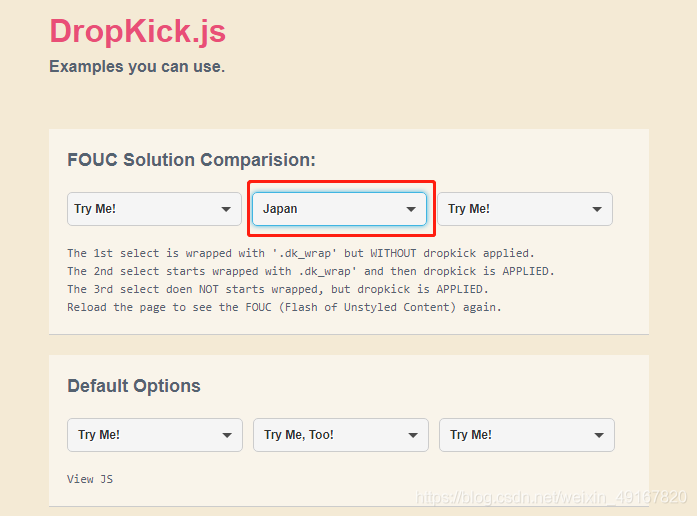The width and height of the screenshot is (697, 516).
Task: Click the DropKick.js title
Action: click(138, 32)
